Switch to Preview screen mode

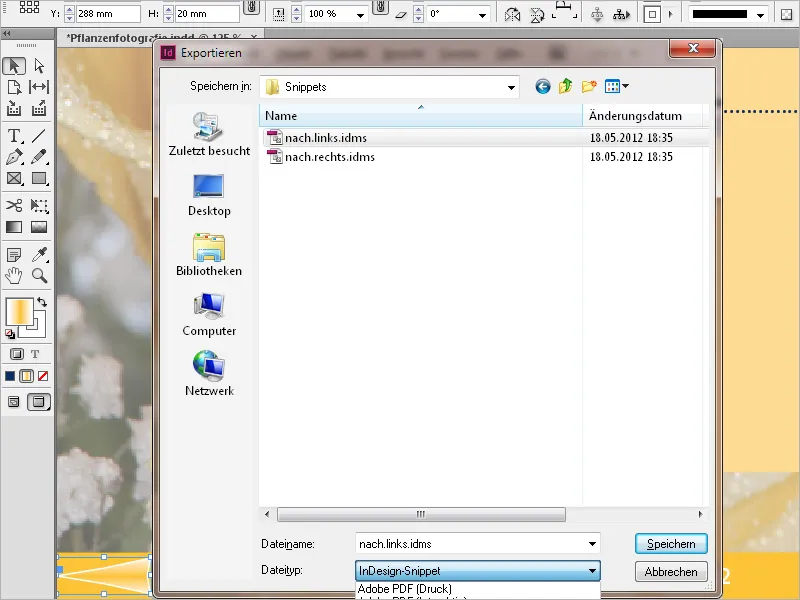tap(39, 402)
